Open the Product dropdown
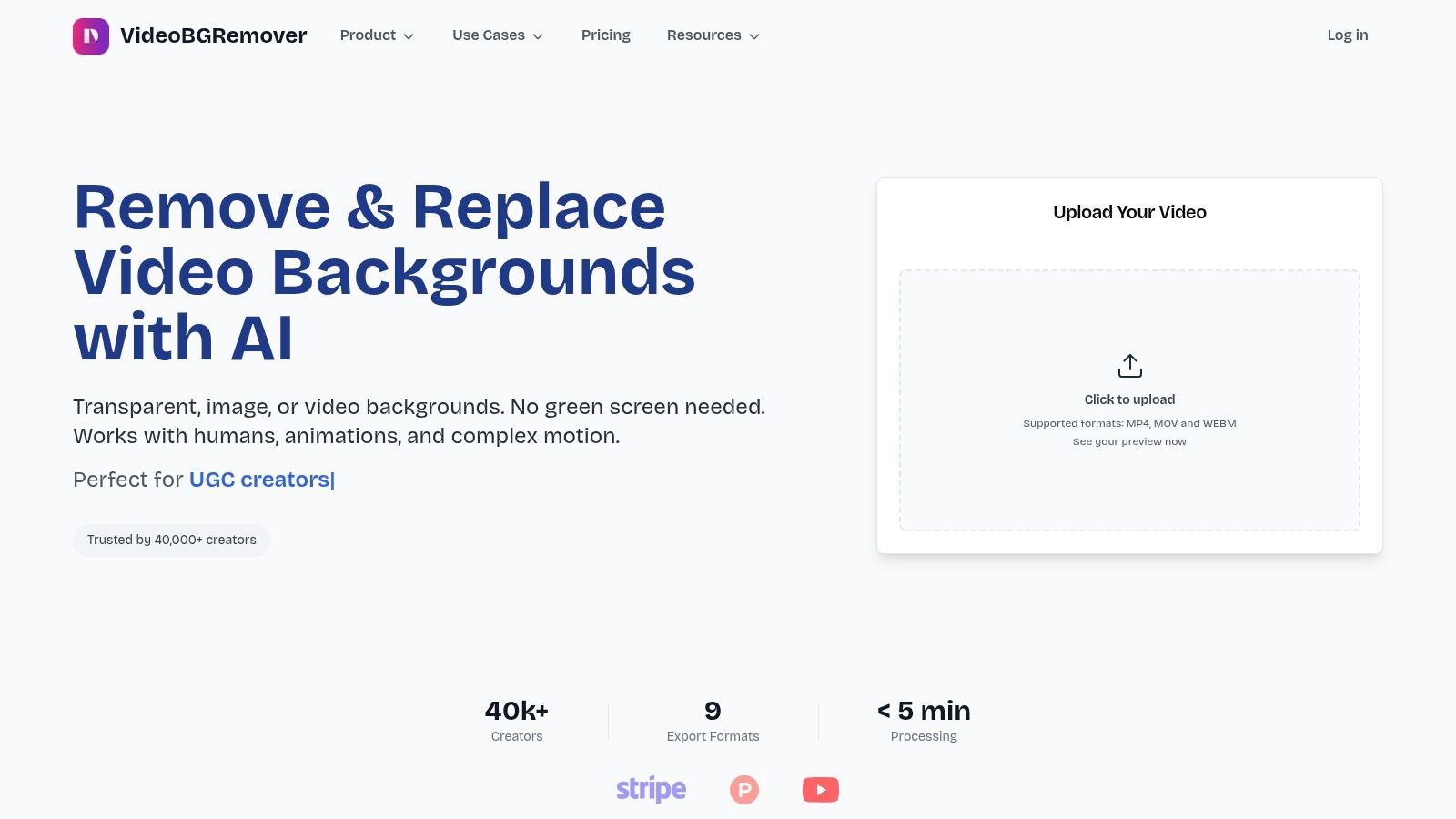 coord(368,35)
